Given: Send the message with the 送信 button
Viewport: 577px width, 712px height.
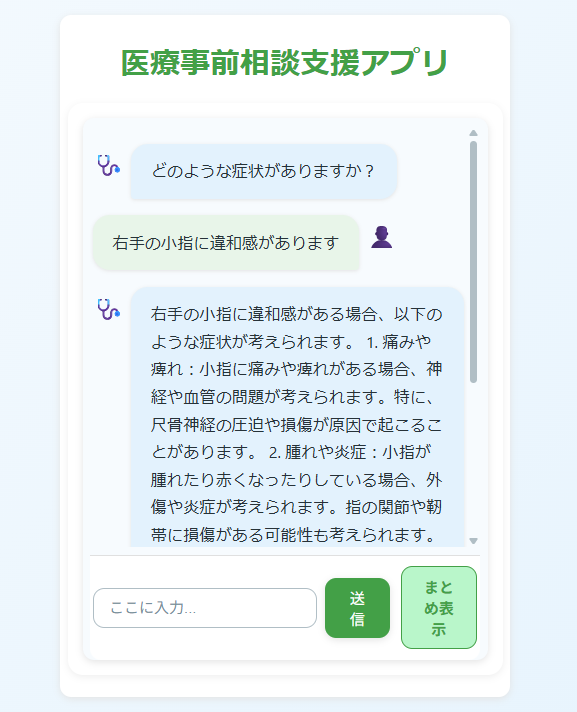Looking at the screenshot, I should pyautogui.click(x=357, y=608).
